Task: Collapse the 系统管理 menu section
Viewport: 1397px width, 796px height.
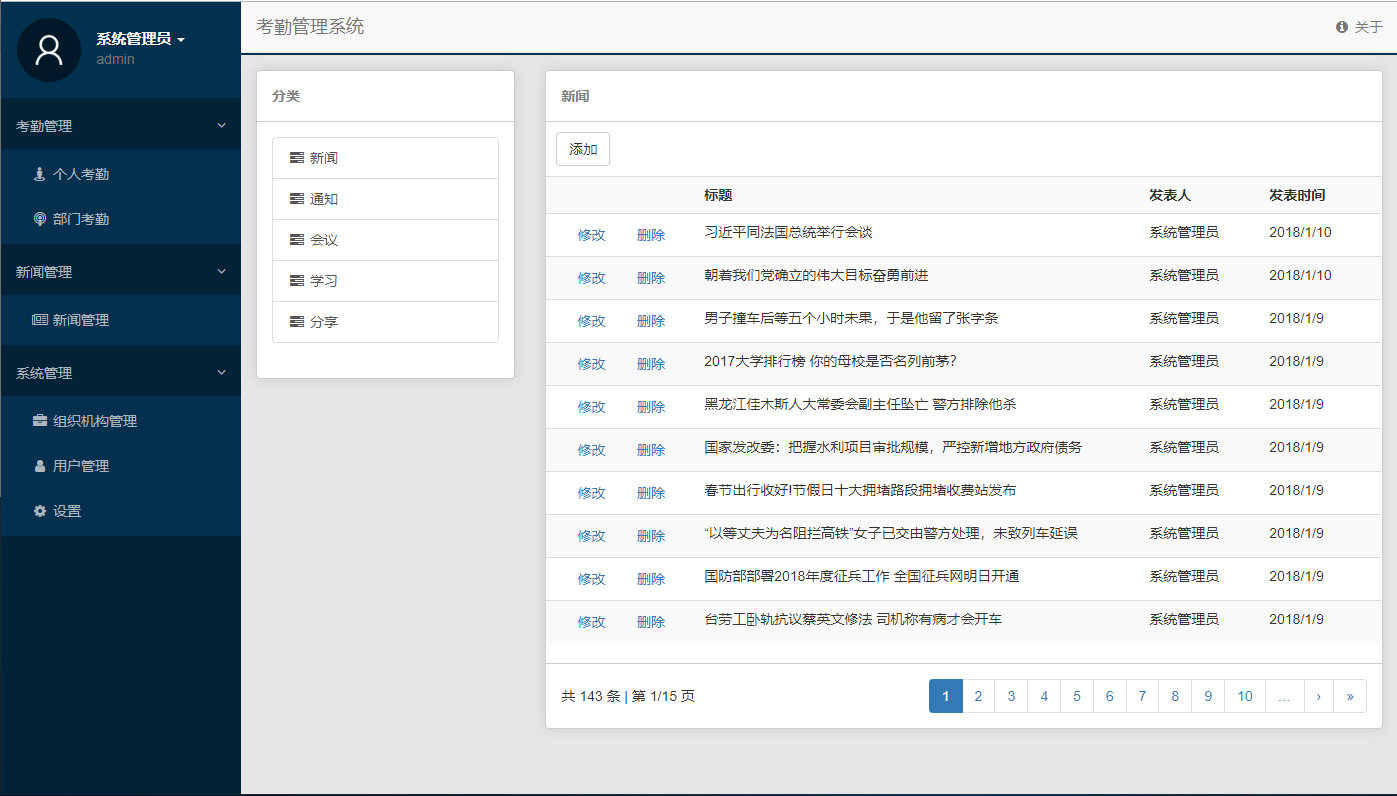Action: point(221,373)
